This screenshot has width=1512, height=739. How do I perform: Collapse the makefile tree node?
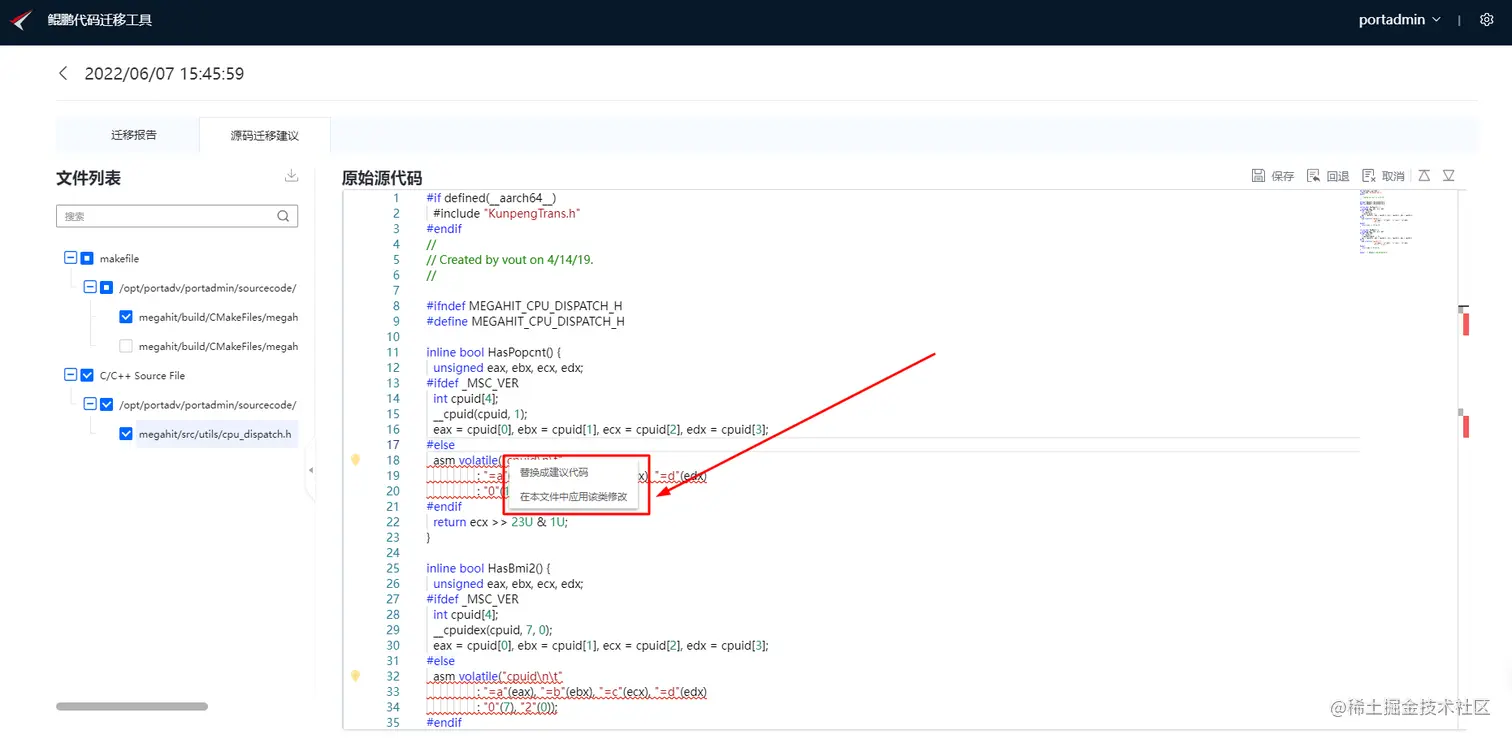(x=70, y=258)
